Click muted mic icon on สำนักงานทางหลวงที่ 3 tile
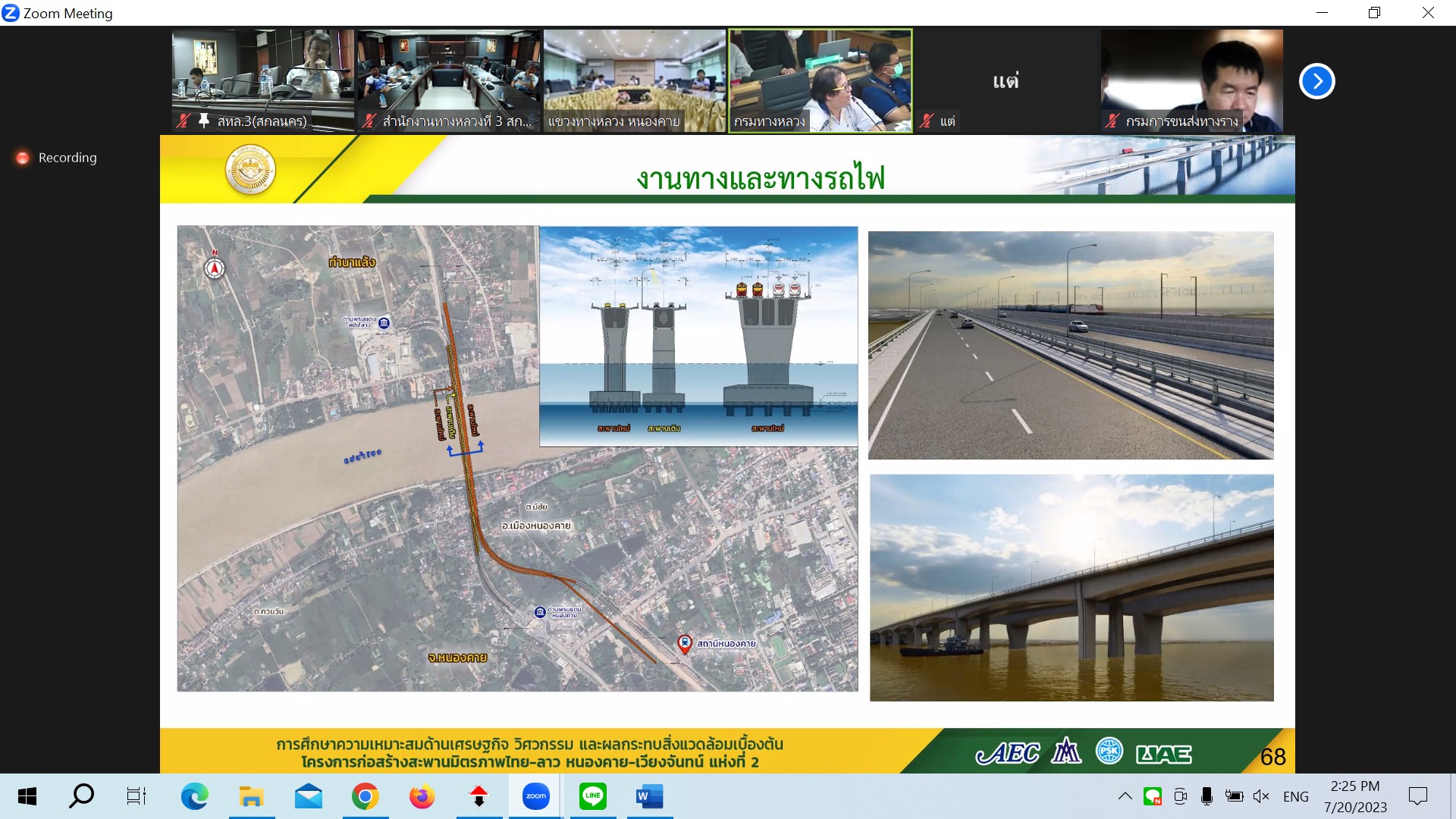1456x819 pixels. click(x=369, y=121)
